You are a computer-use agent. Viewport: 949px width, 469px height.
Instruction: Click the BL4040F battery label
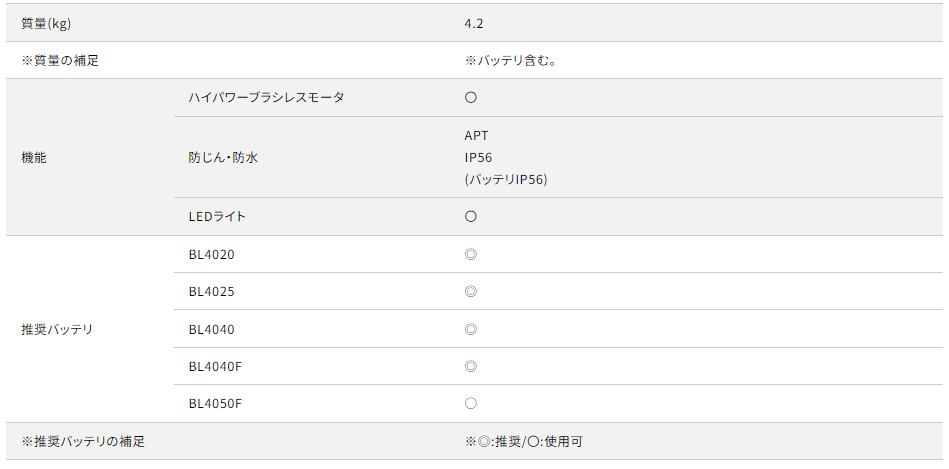pos(215,367)
